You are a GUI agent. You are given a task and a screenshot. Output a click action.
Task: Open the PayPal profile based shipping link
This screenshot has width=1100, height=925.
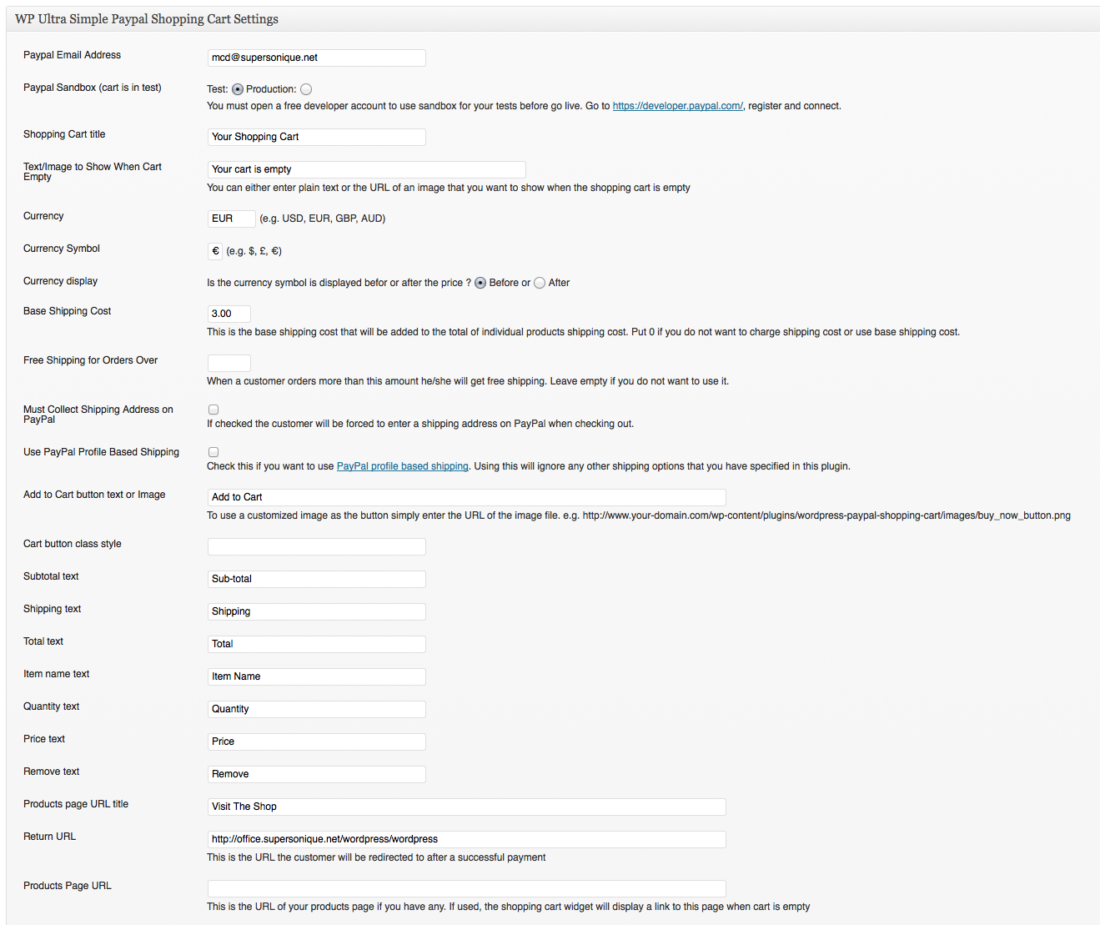pos(403,466)
